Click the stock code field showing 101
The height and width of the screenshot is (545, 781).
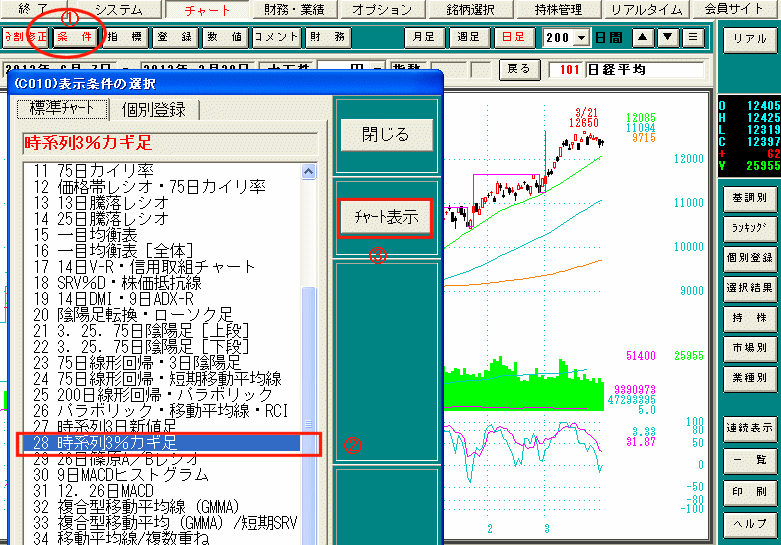click(566, 70)
